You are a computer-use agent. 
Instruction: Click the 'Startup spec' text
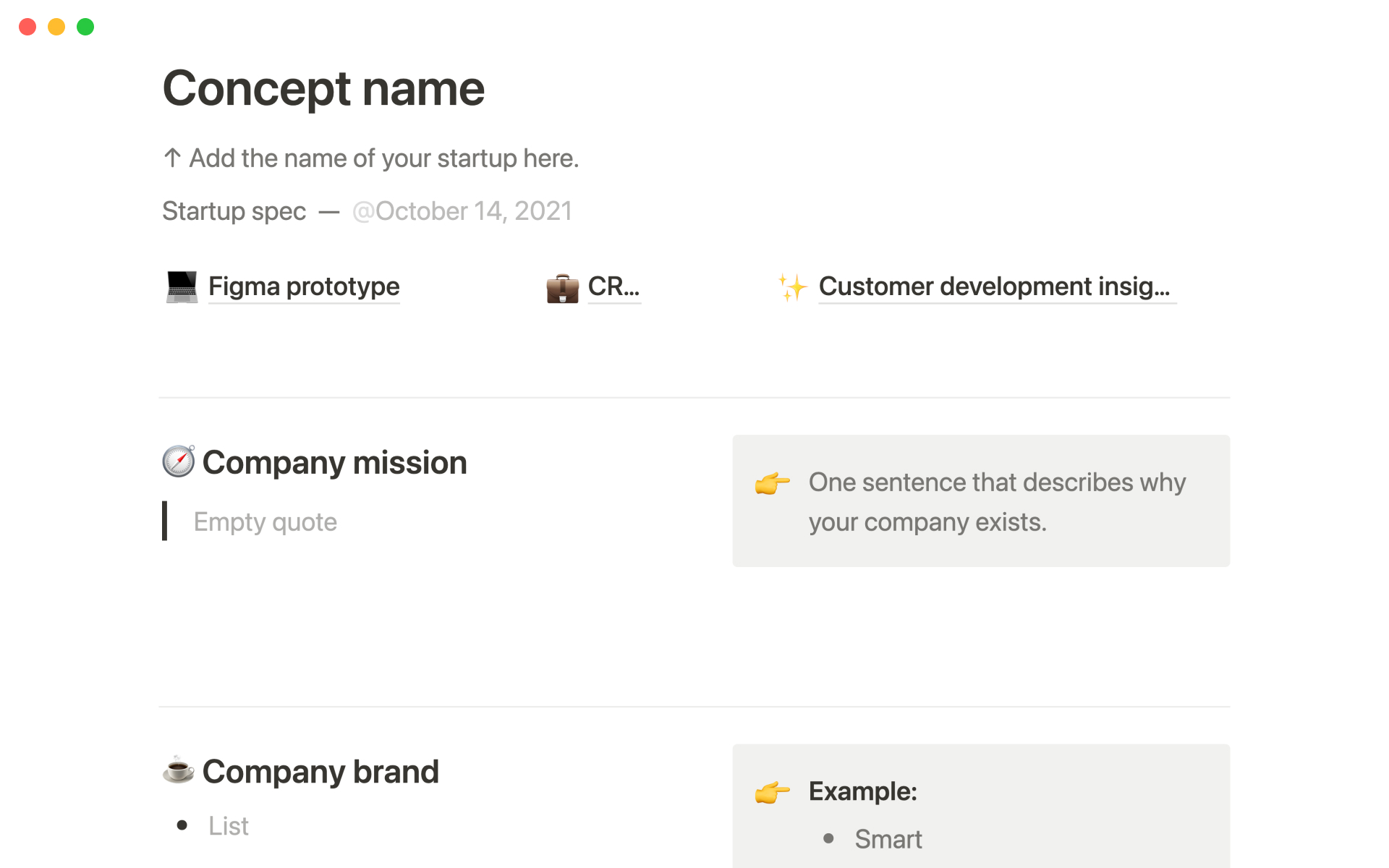(234, 211)
